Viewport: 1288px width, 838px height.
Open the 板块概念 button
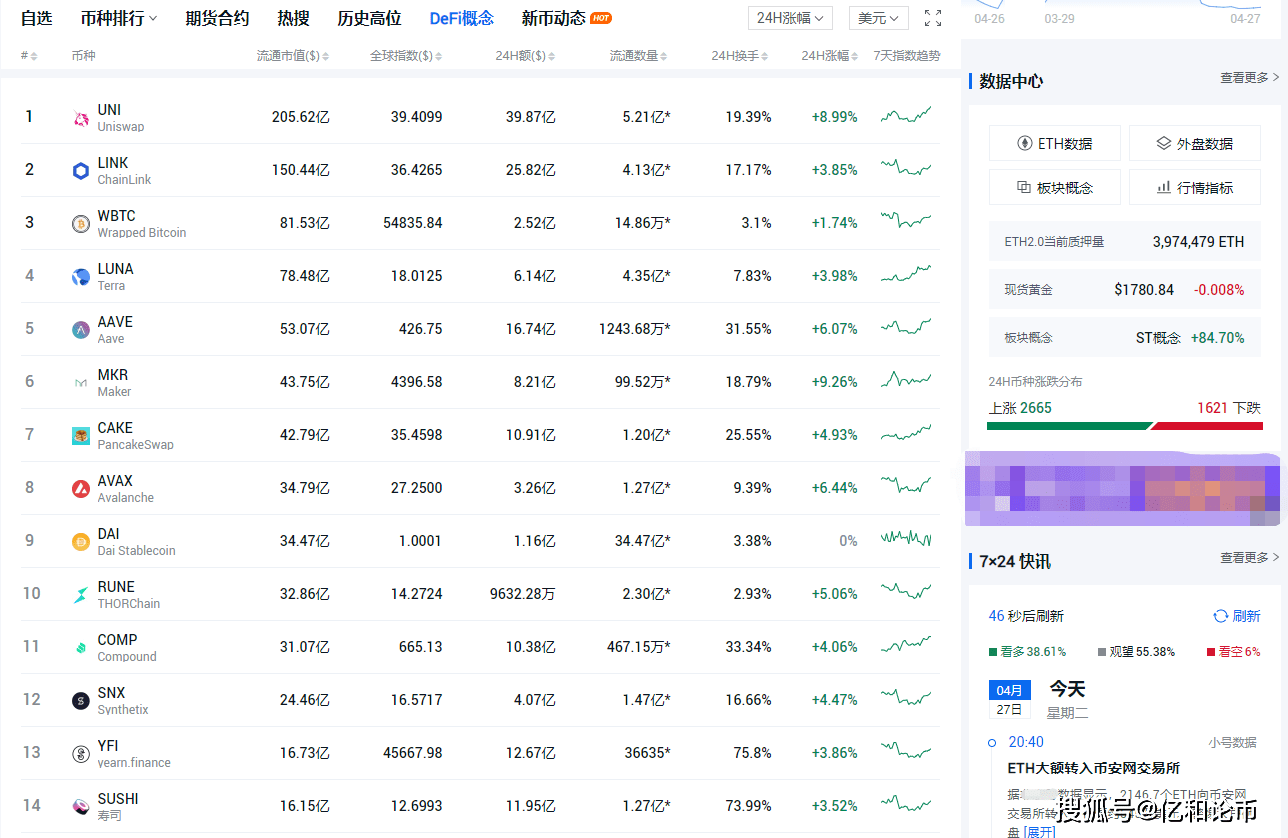[1054, 187]
